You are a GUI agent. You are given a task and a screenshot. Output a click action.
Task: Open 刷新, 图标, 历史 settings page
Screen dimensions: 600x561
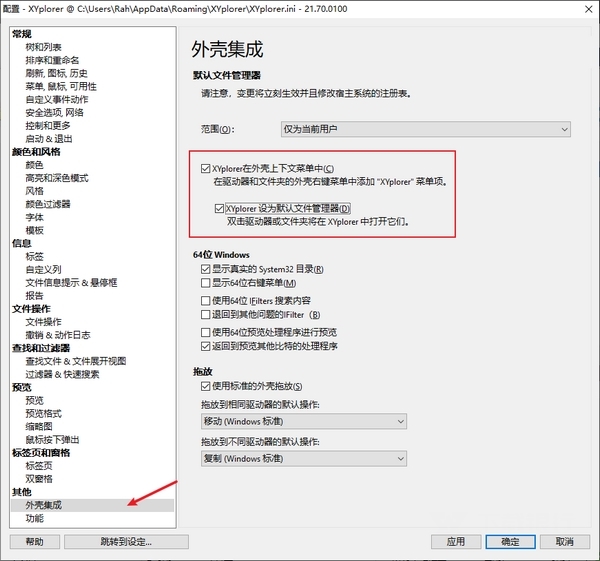[x=56, y=73]
